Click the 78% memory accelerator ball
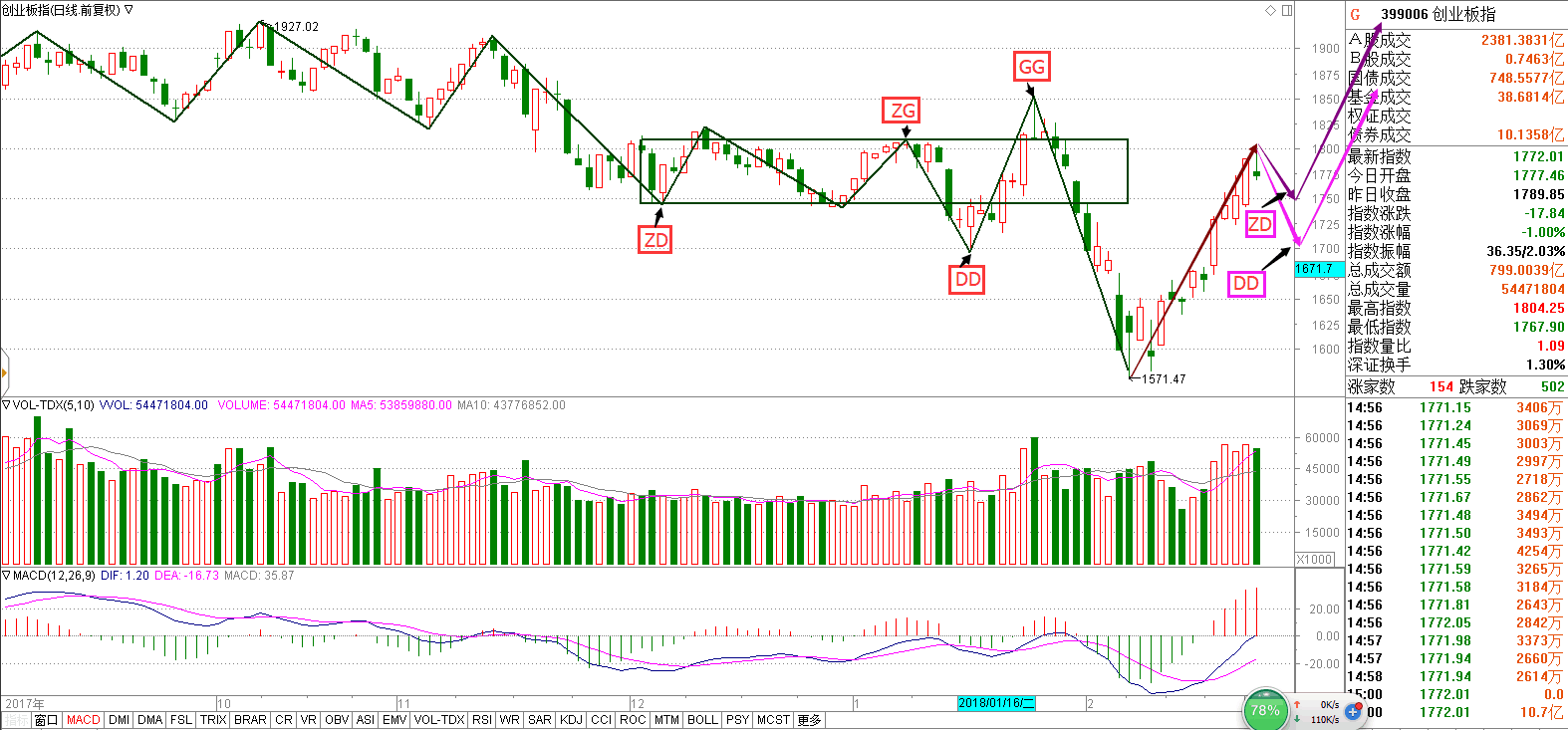The width and height of the screenshot is (1568, 730). click(1265, 710)
